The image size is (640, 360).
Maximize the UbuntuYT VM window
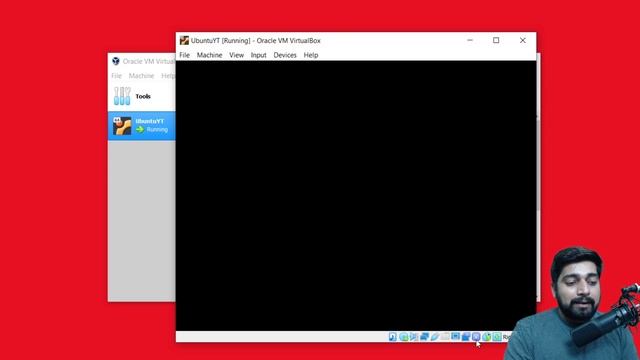tap(496, 40)
